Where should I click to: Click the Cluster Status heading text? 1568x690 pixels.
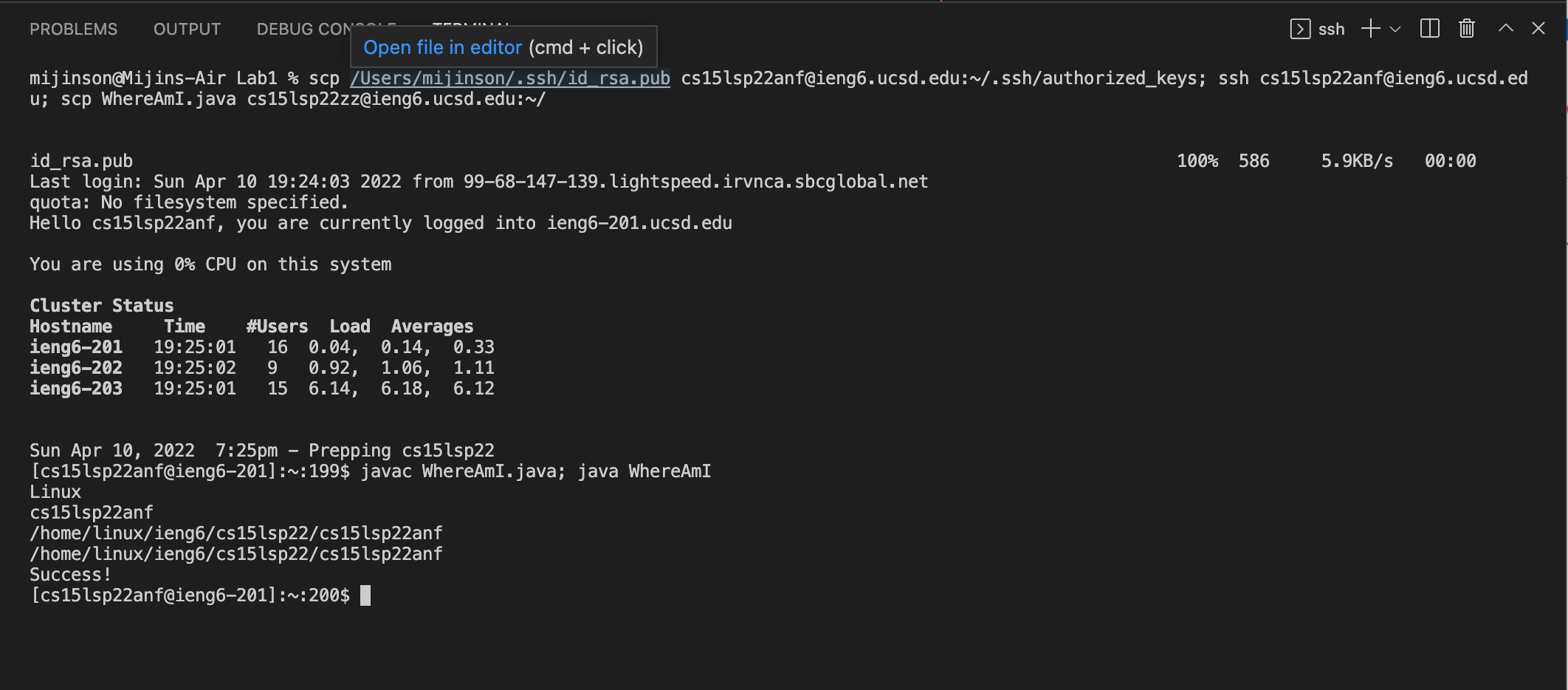tap(102, 306)
